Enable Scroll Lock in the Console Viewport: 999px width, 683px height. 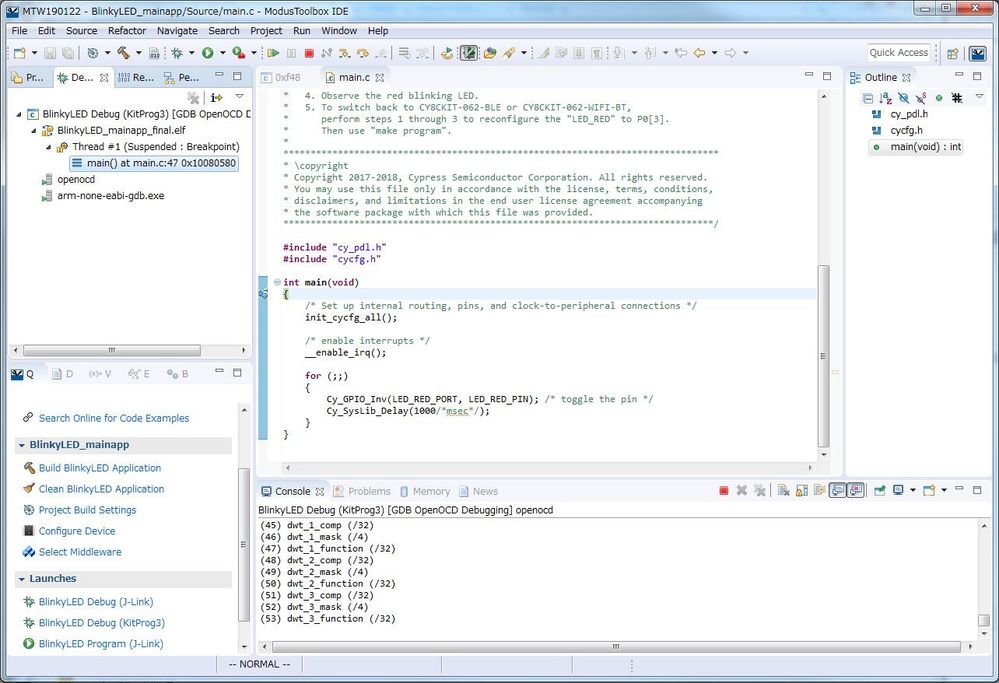pyautogui.click(x=801, y=490)
